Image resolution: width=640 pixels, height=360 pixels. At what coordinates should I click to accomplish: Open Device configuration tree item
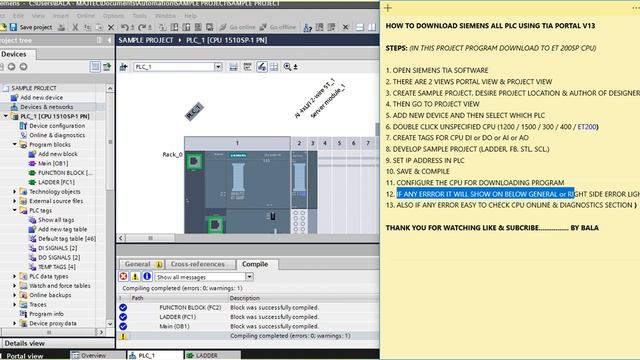click(x=57, y=126)
